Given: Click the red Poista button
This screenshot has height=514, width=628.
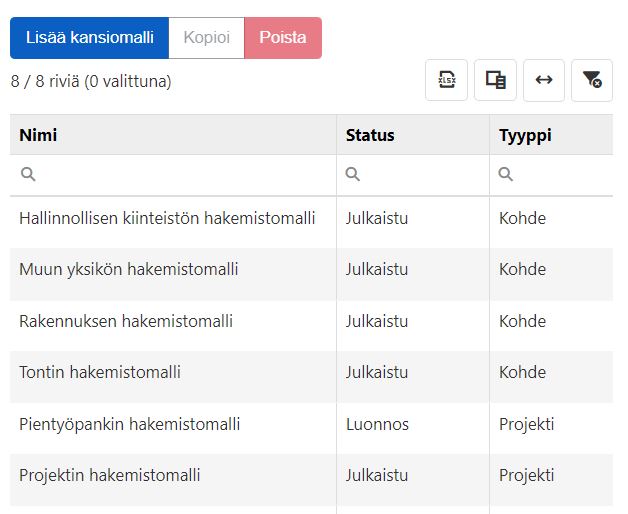Looking at the screenshot, I should tap(283, 38).
